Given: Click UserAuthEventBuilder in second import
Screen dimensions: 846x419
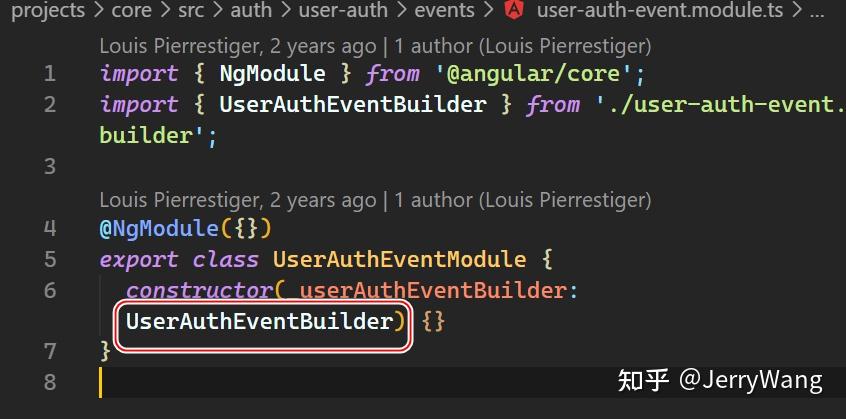Looking at the screenshot, I should [x=353, y=105].
